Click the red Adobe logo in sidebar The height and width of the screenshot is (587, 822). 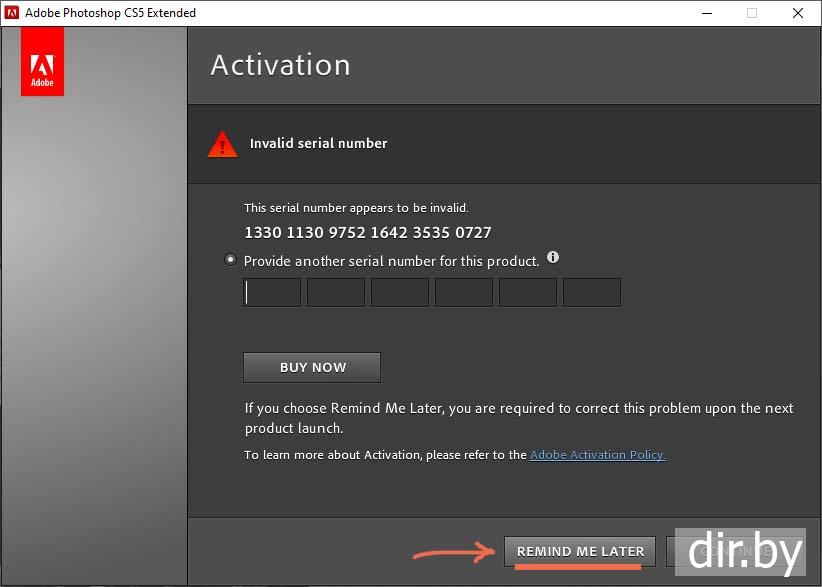[x=42, y=61]
